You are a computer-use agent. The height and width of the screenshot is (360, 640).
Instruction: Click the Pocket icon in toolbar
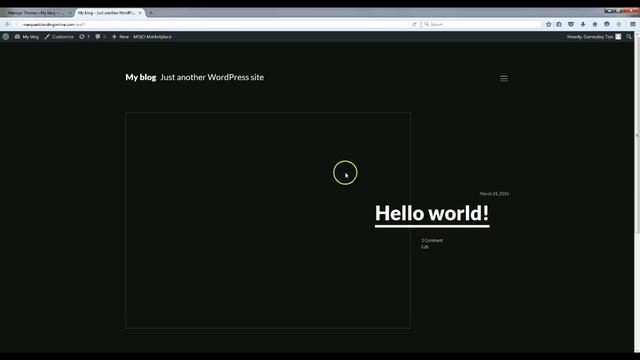(571, 24)
